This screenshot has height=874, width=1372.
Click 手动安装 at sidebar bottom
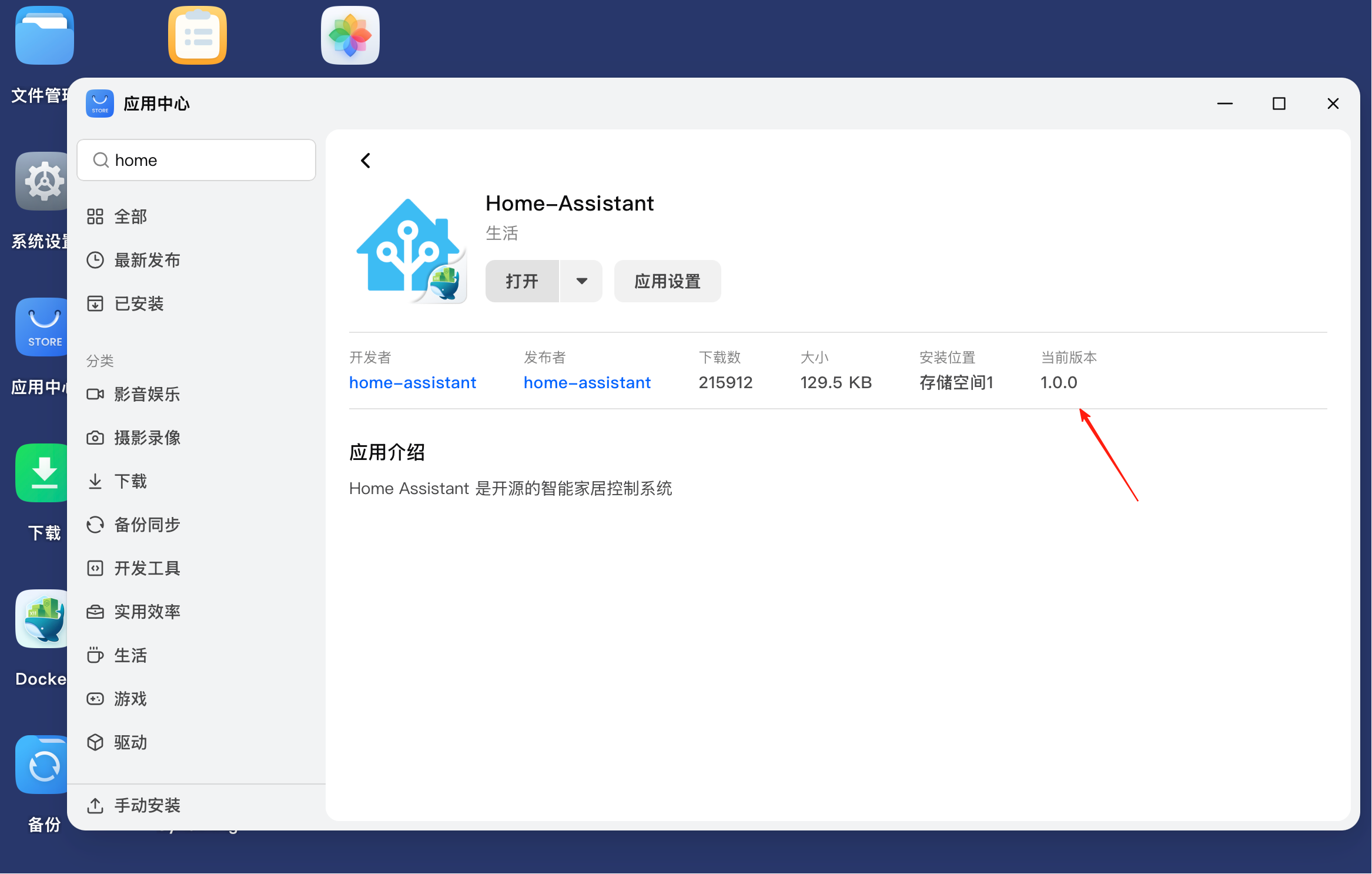(x=147, y=805)
